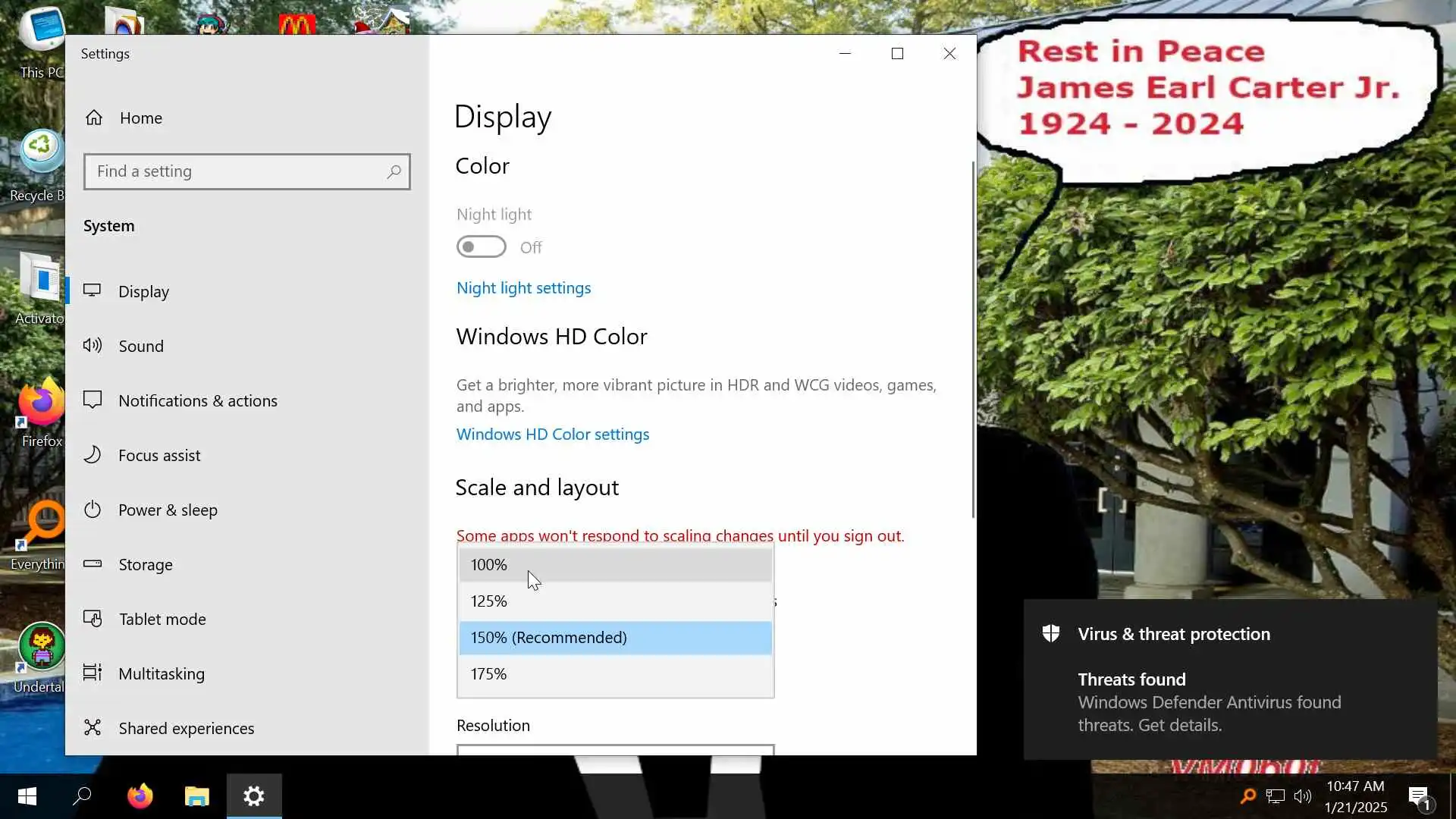
Task: Open Night light settings link
Action: (x=523, y=288)
